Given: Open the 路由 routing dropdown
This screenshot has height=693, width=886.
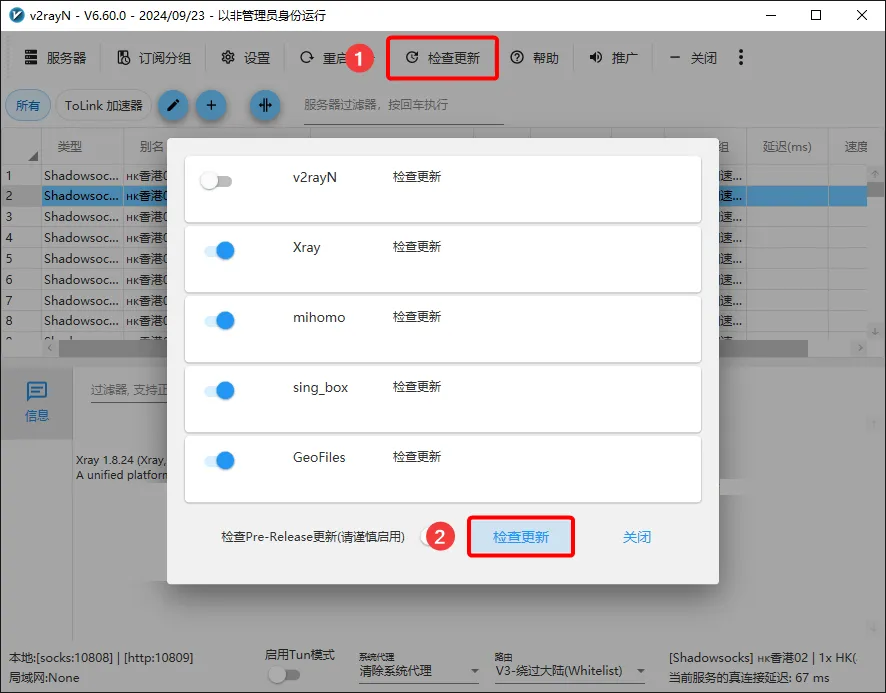Looking at the screenshot, I should point(570,671).
